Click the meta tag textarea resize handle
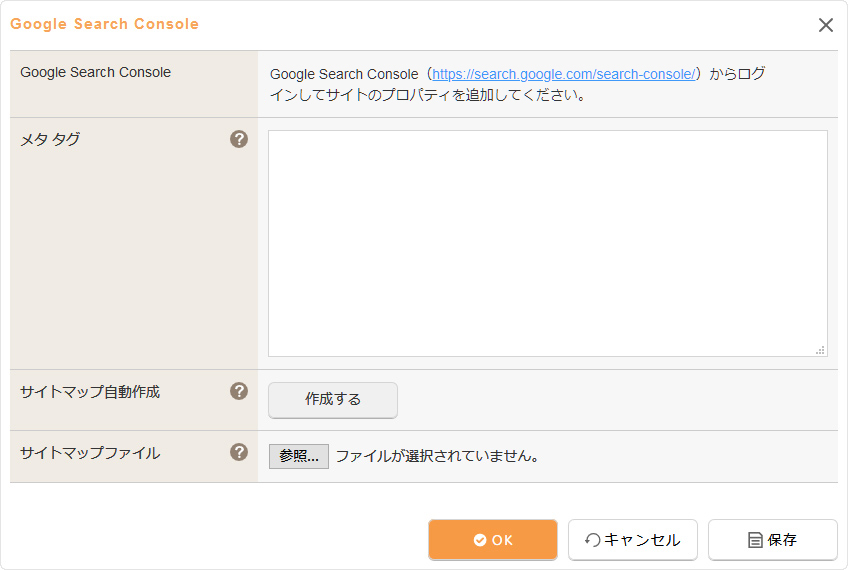The width and height of the screenshot is (848, 570). click(820, 349)
